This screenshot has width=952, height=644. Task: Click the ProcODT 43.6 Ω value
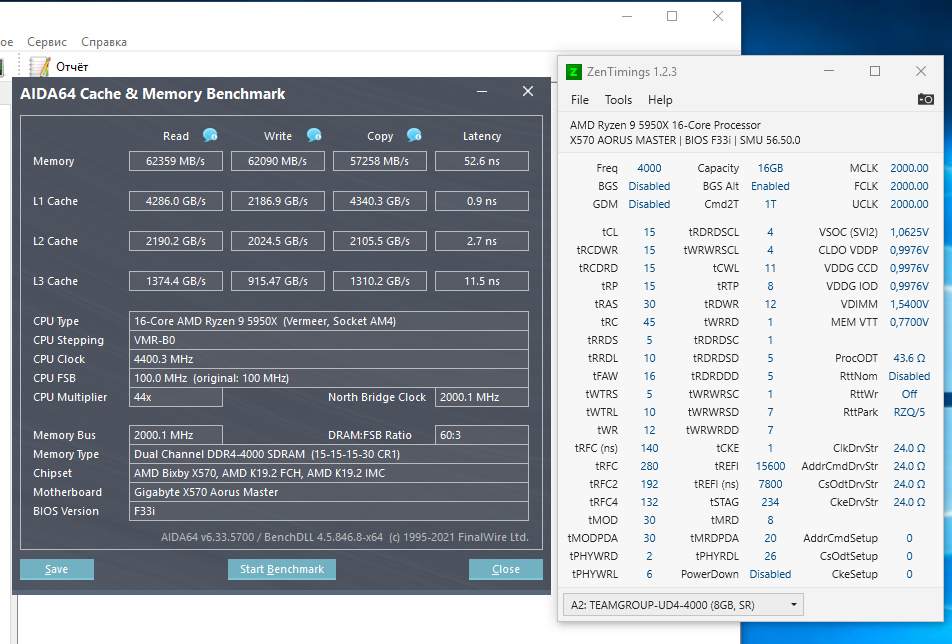point(909,358)
